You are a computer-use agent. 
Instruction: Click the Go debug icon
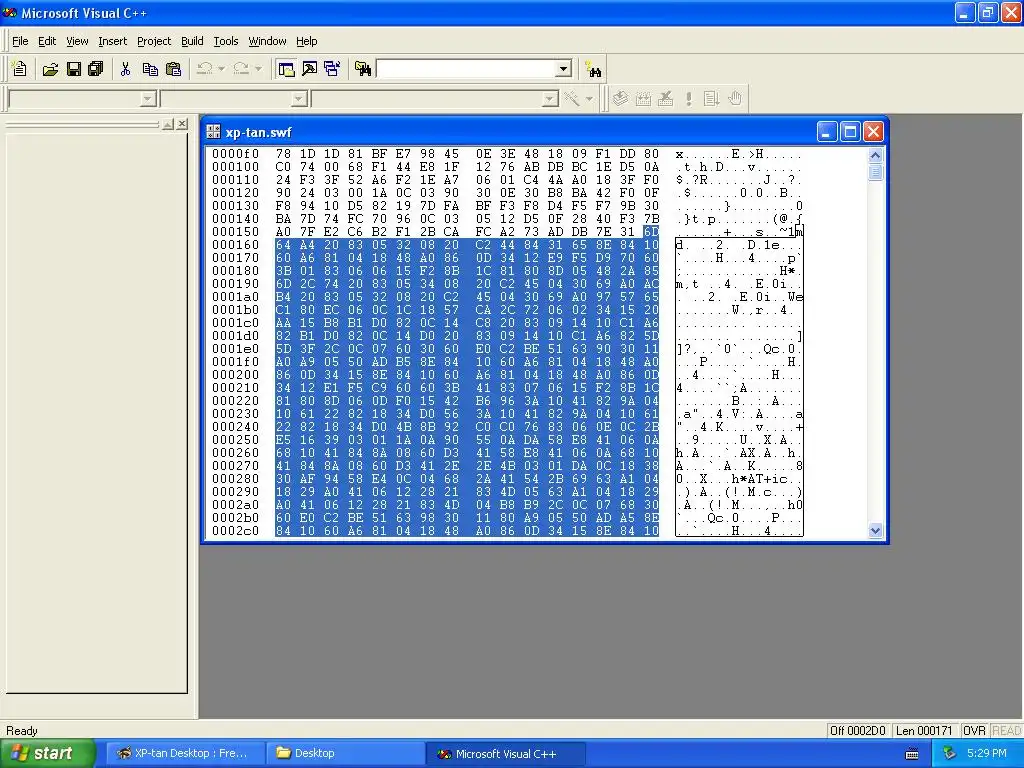[711, 99]
